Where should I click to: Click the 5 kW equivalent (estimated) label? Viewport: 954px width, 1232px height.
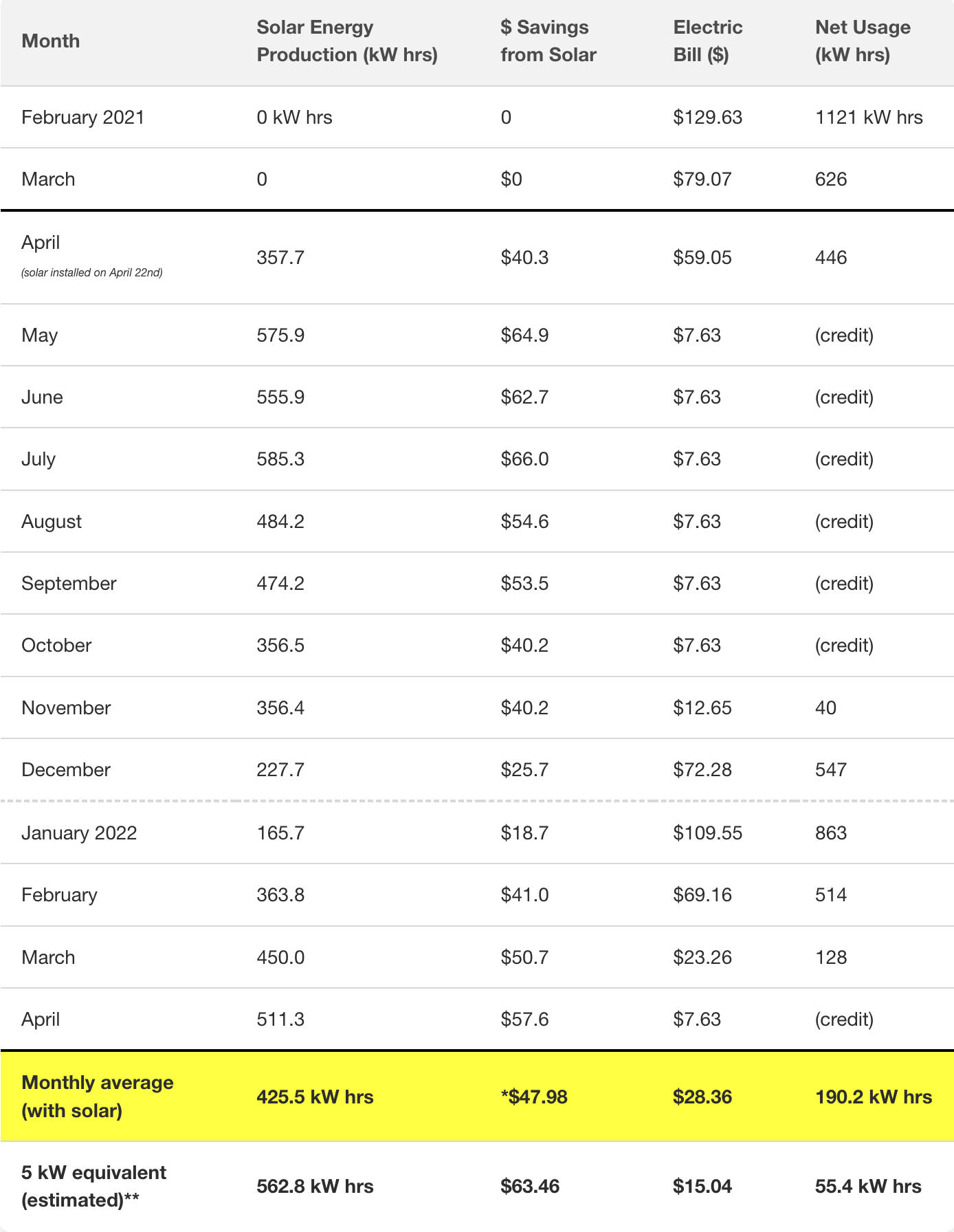(x=93, y=1186)
